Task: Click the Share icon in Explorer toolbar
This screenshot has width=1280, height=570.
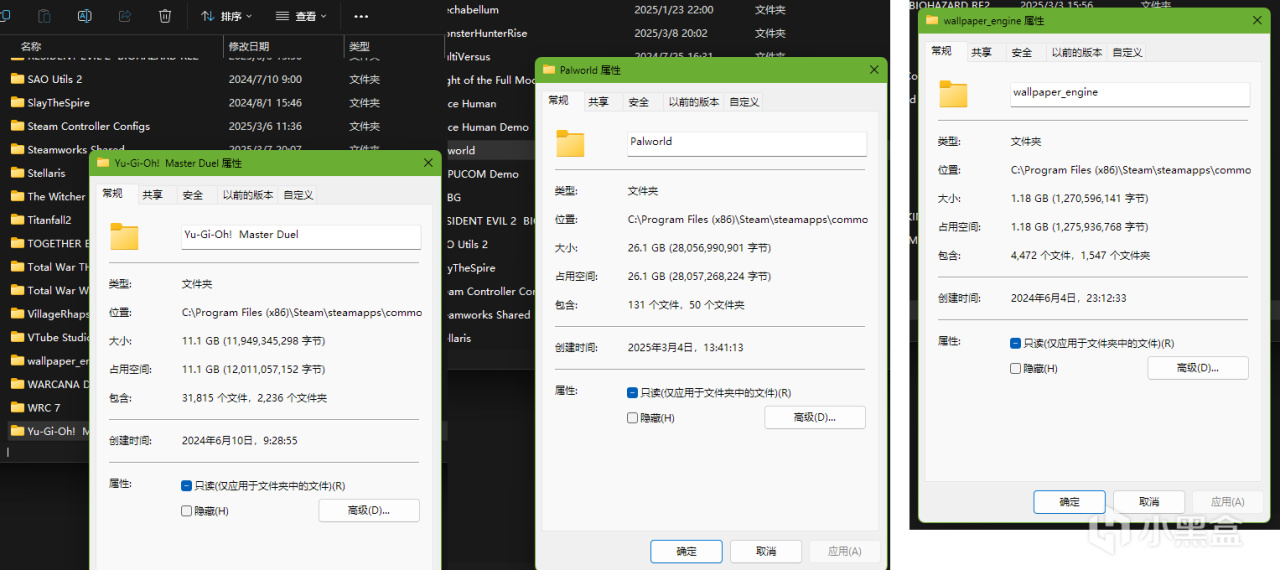Action: (125, 16)
